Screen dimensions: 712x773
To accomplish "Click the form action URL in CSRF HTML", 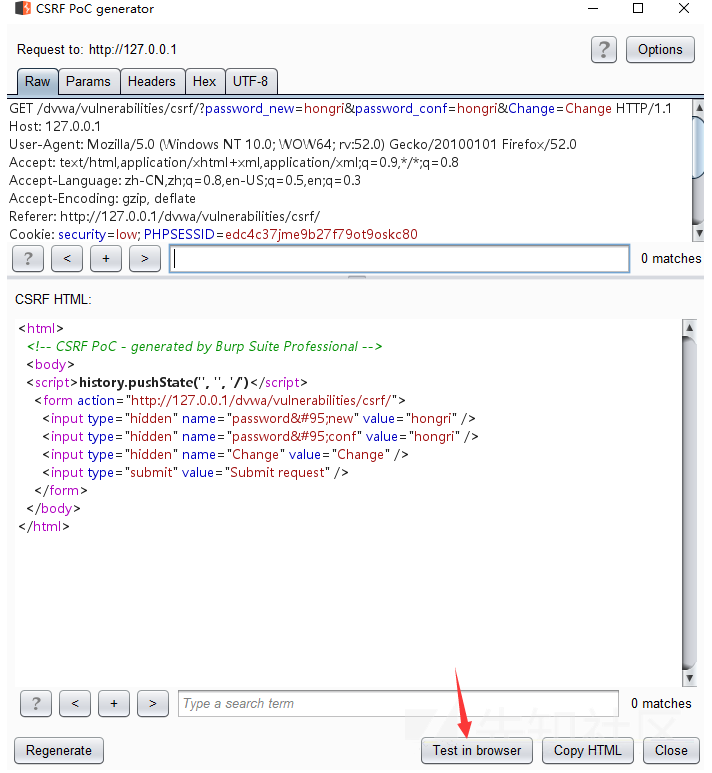I will pyautogui.click(x=261, y=400).
